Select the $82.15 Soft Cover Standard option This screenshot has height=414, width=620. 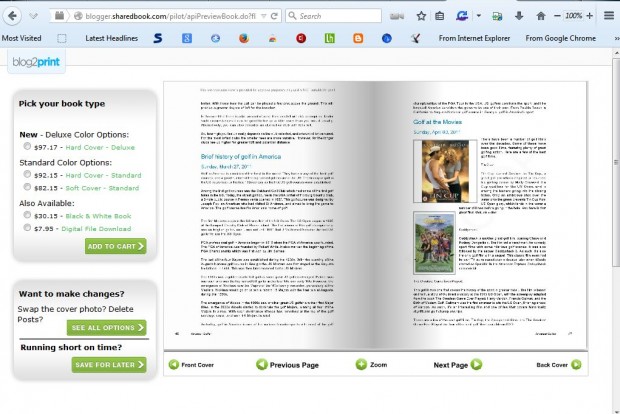(x=26, y=187)
